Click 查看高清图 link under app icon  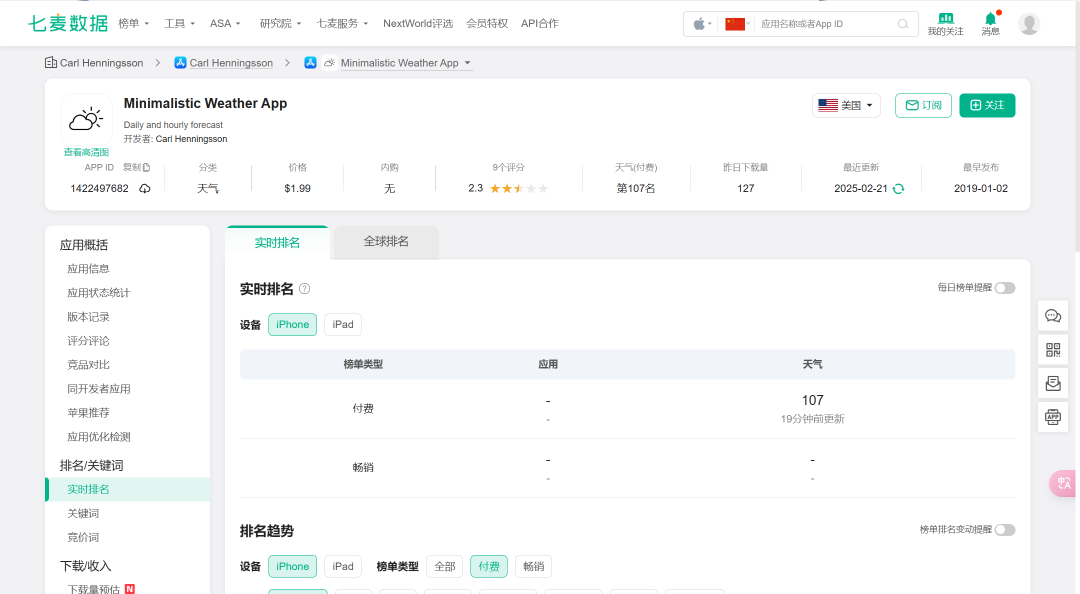point(86,152)
